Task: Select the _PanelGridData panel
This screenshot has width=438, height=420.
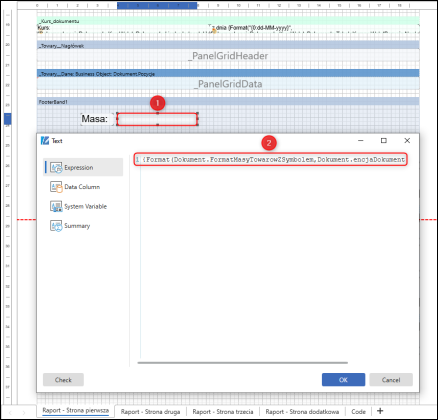Action: point(228,84)
